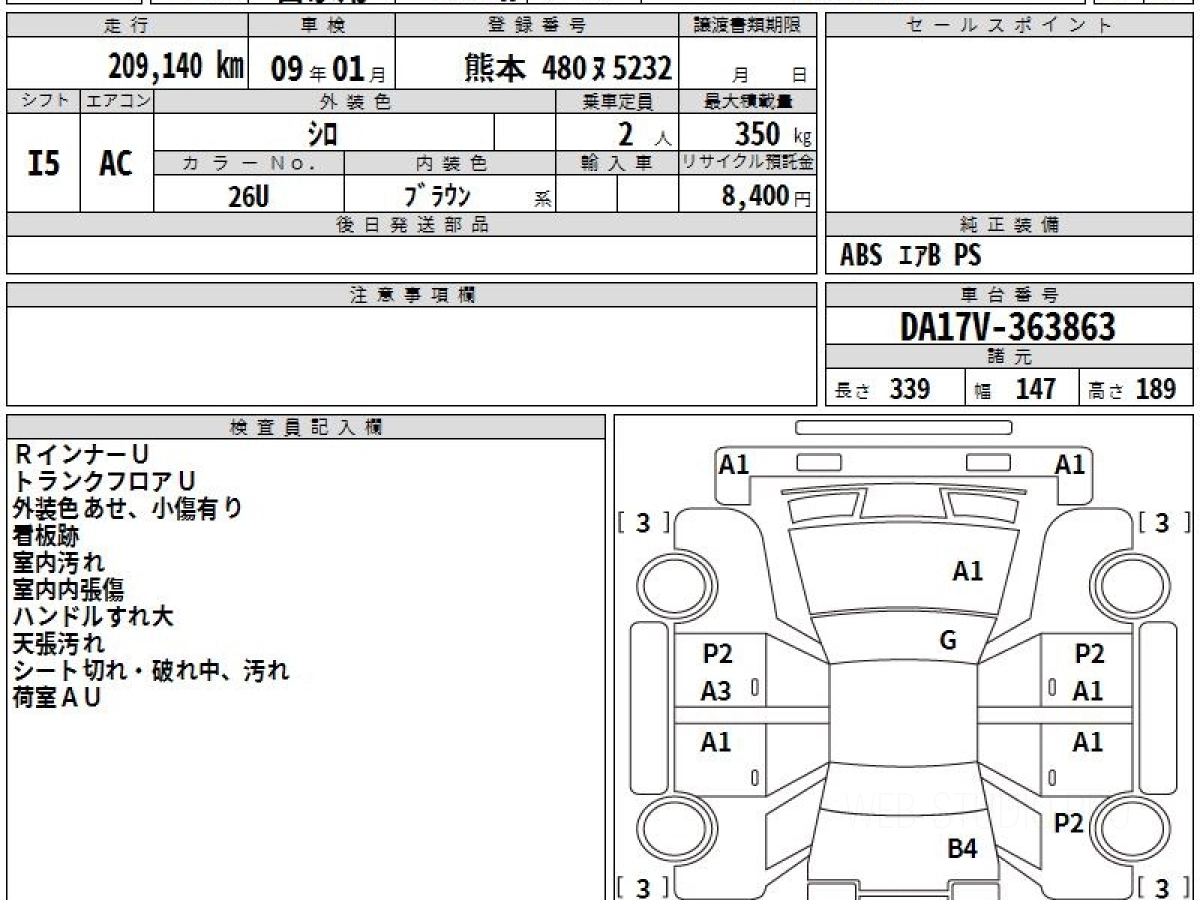
Task: Select the AC air conditioner cell
Action: pyautogui.click(x=116, y=163)
